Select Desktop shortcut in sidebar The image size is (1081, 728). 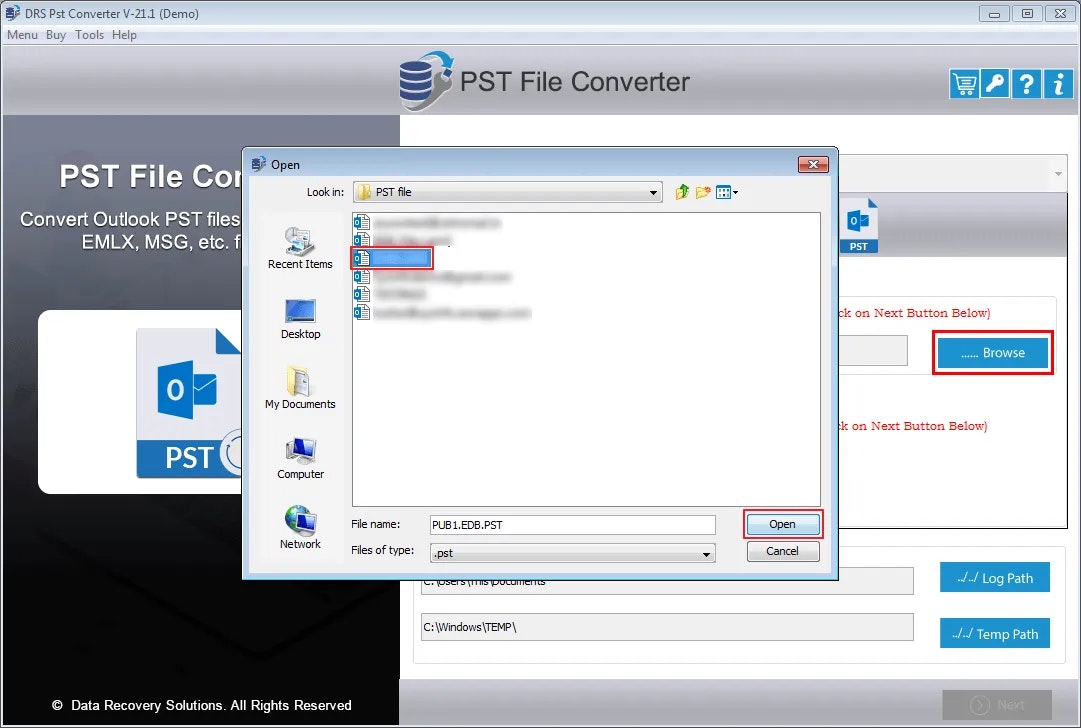300,319
